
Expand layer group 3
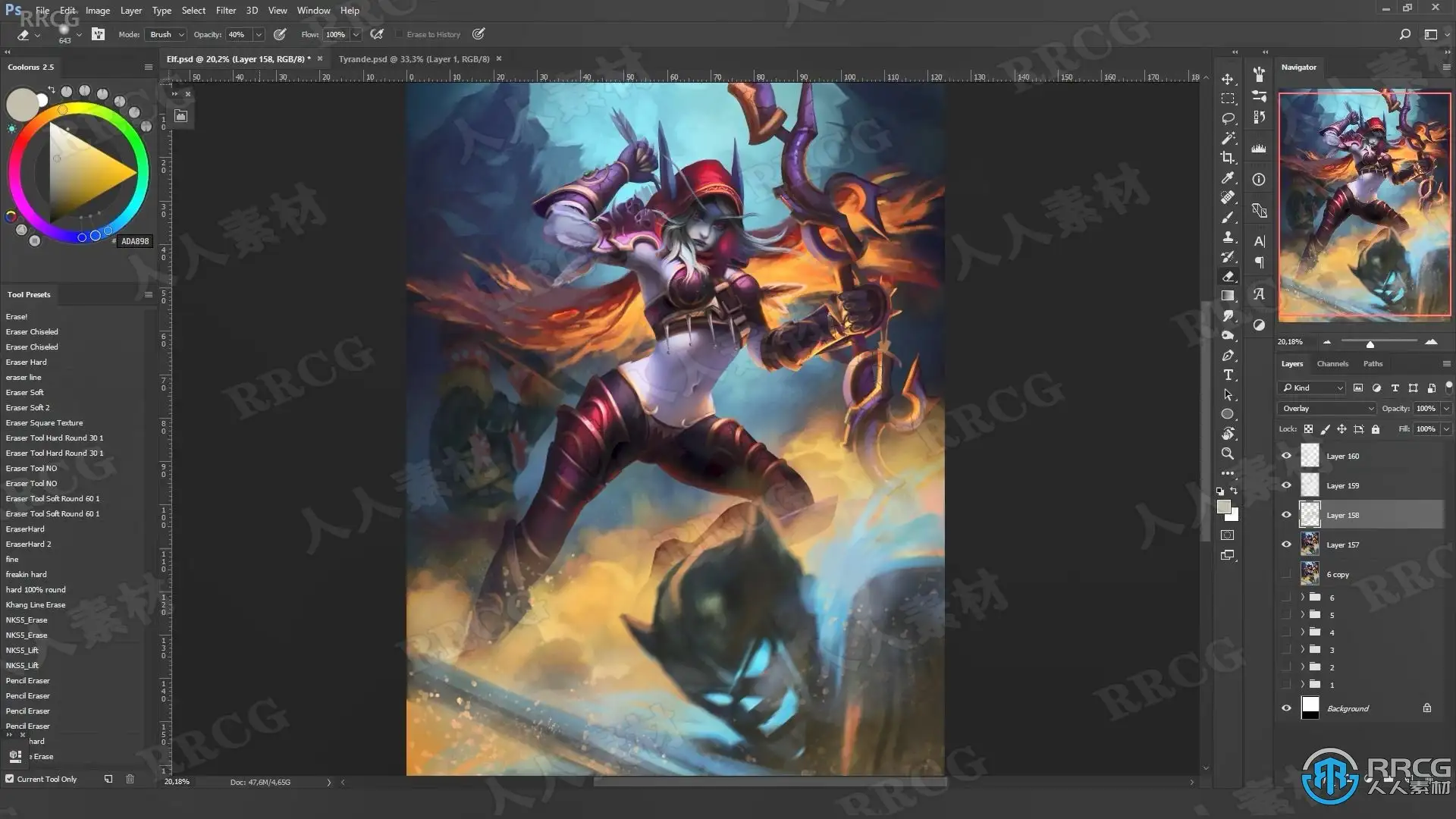(x=1303, y=650)
